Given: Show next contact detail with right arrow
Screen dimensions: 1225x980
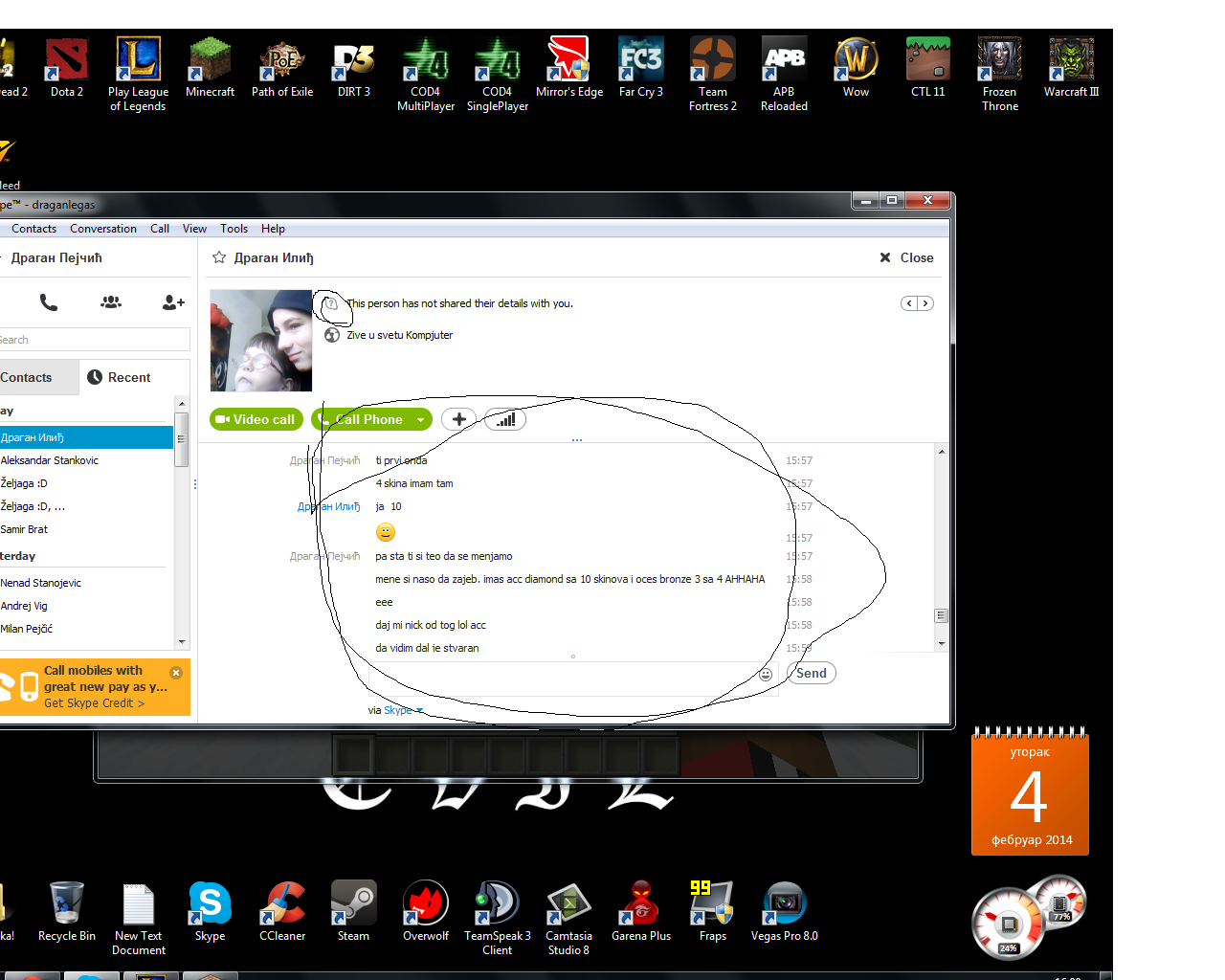Looking at the screenshot, I should (925, 303).
